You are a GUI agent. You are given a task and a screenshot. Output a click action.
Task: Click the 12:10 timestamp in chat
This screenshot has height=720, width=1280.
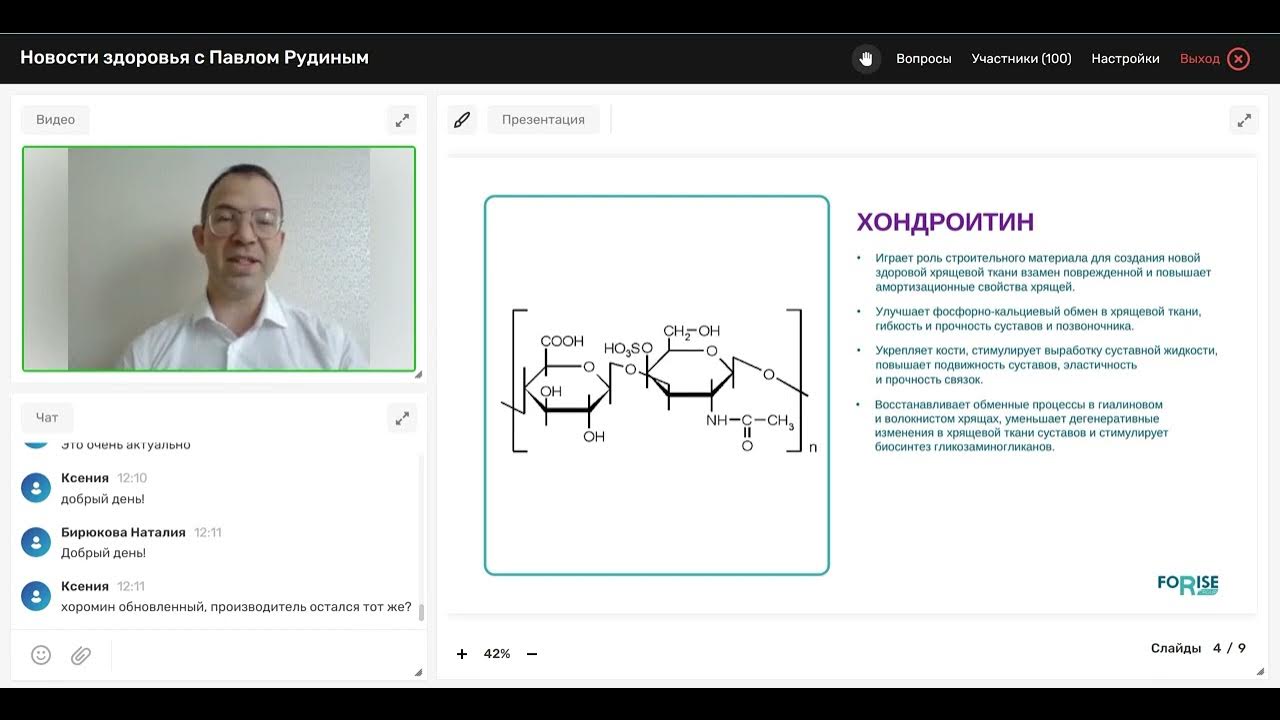pos(132,478)
